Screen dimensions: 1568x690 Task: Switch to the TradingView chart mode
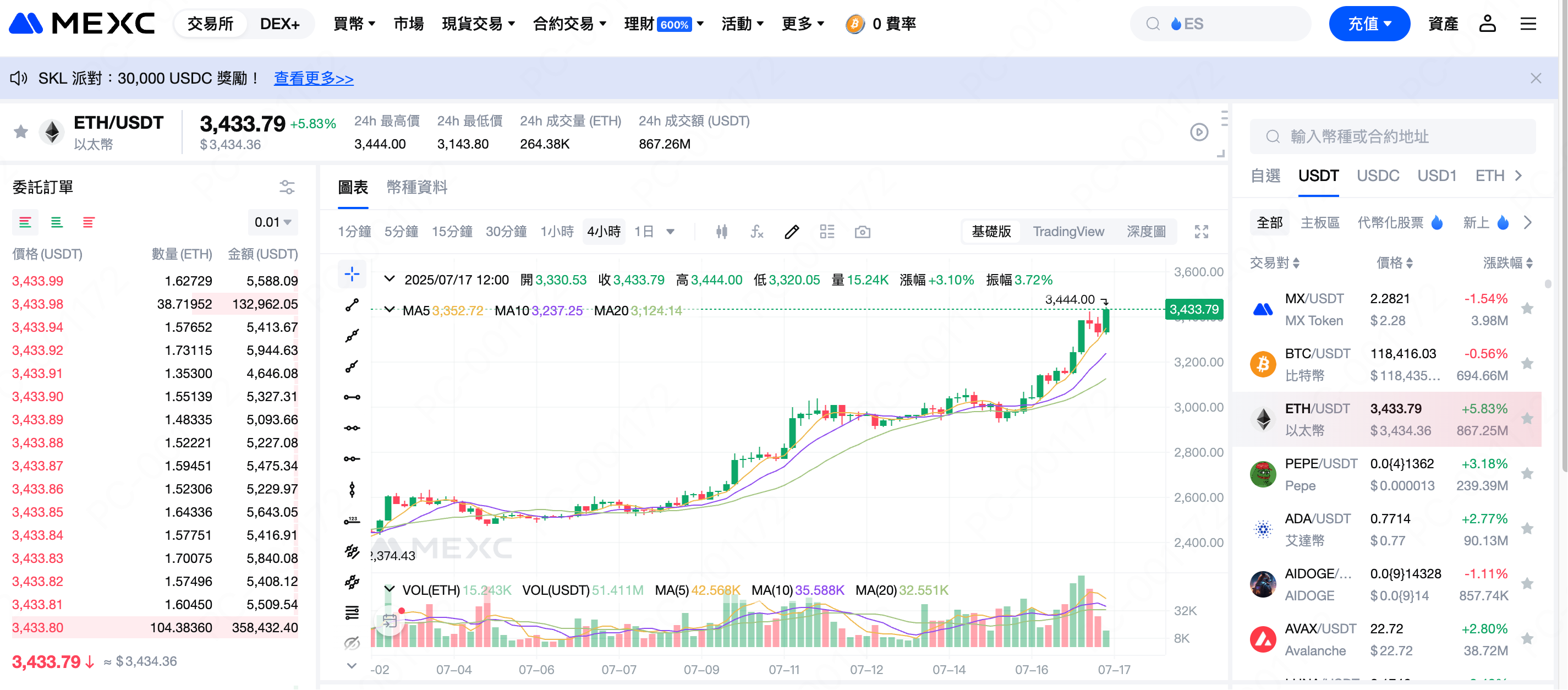1068,232
